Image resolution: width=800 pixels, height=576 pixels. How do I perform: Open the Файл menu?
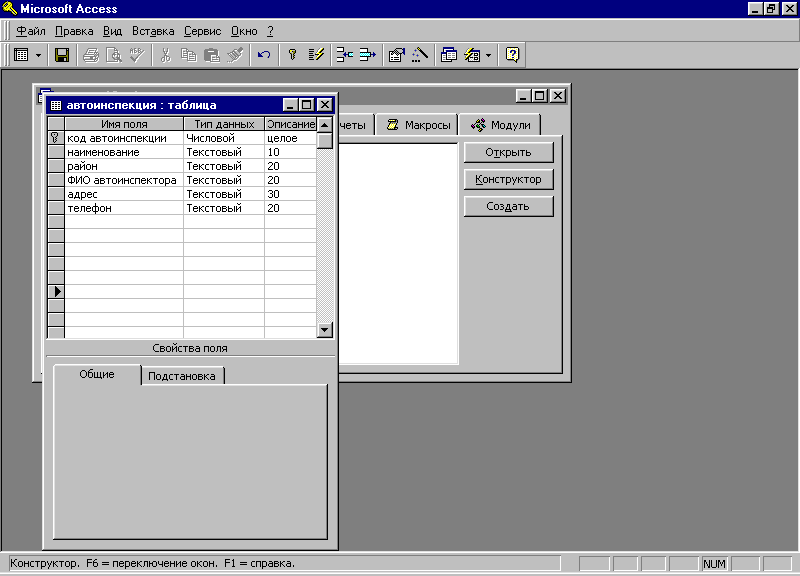tap(31, 31)
